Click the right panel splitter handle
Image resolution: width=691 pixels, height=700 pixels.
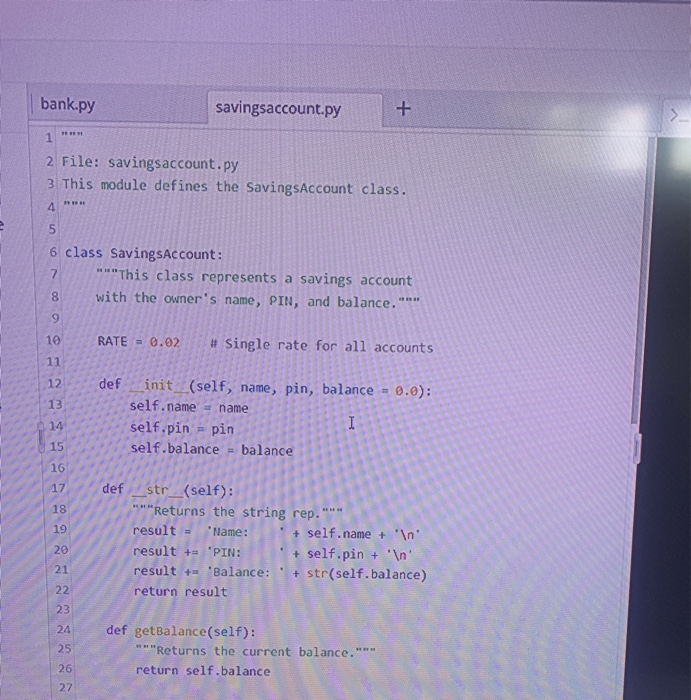tap(637, 449)
